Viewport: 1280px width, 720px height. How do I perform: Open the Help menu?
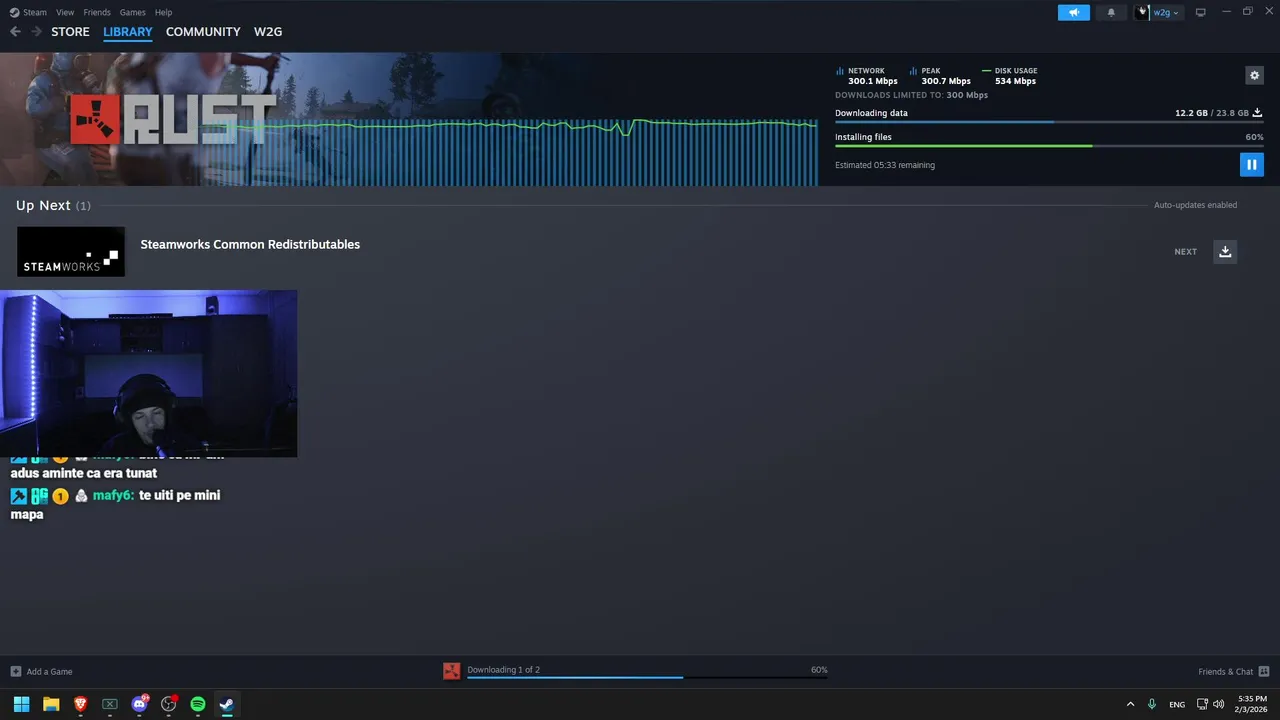coord(163,12)
